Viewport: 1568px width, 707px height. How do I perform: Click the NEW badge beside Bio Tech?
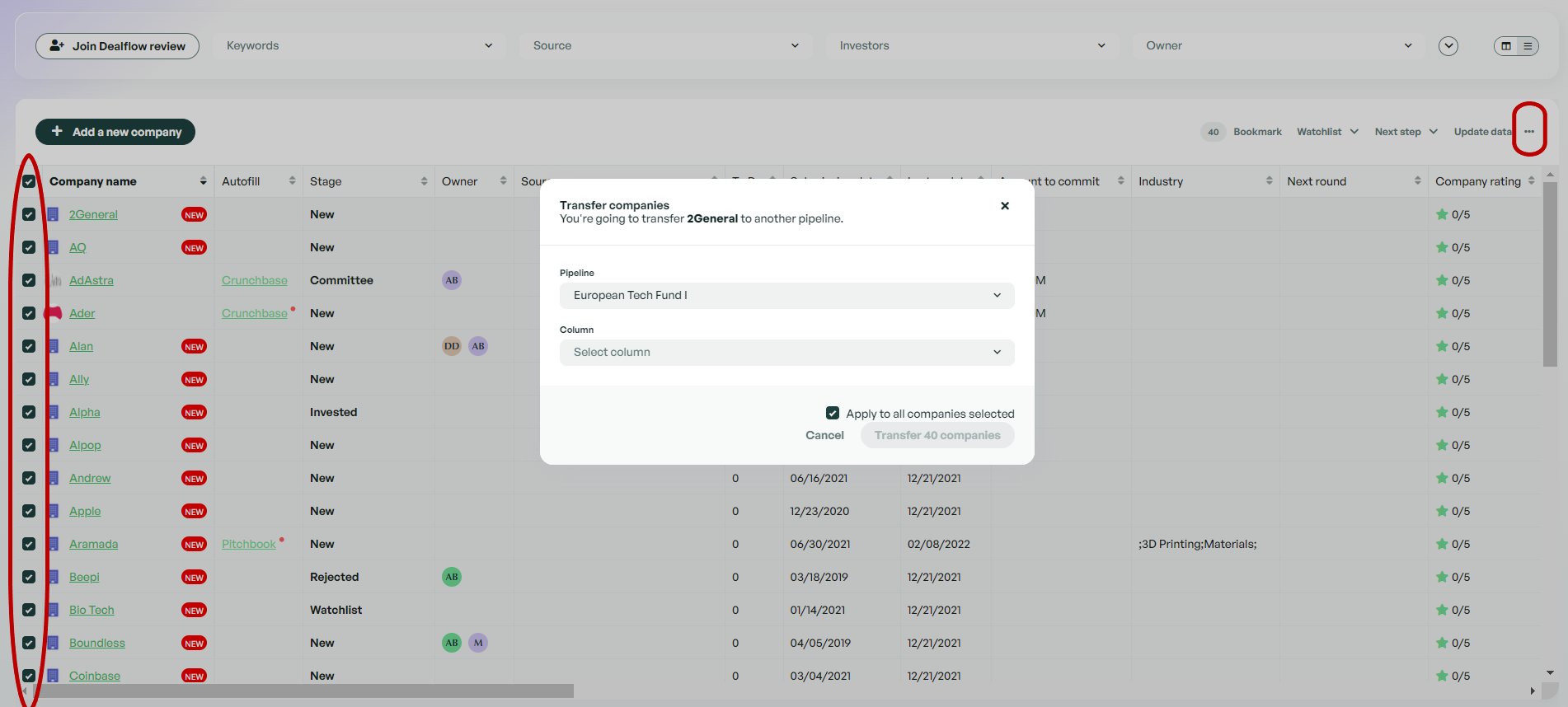click(x=195, y=611)
